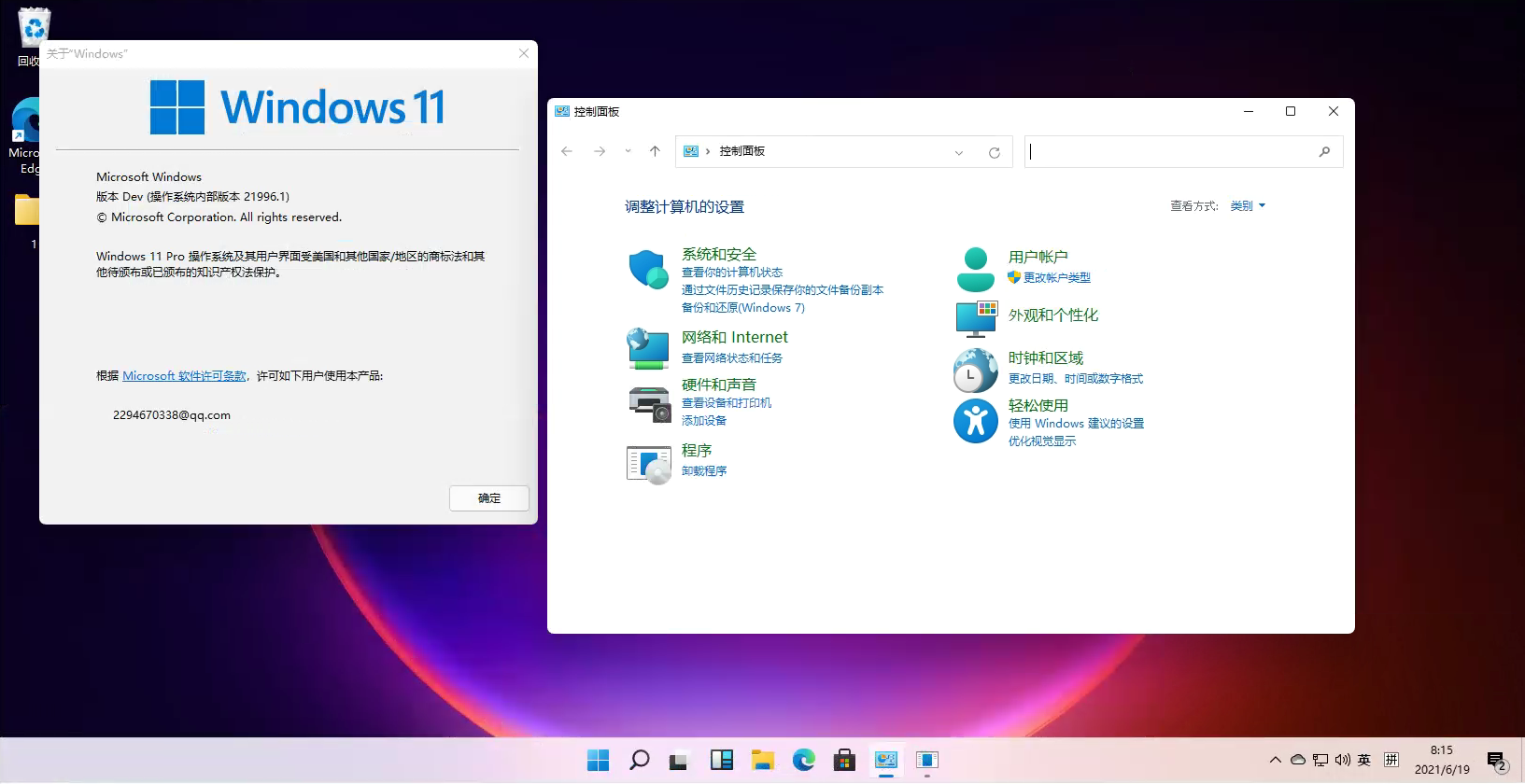
Task: Open the User Accounts person icon
Action: (x=976, y=269)
